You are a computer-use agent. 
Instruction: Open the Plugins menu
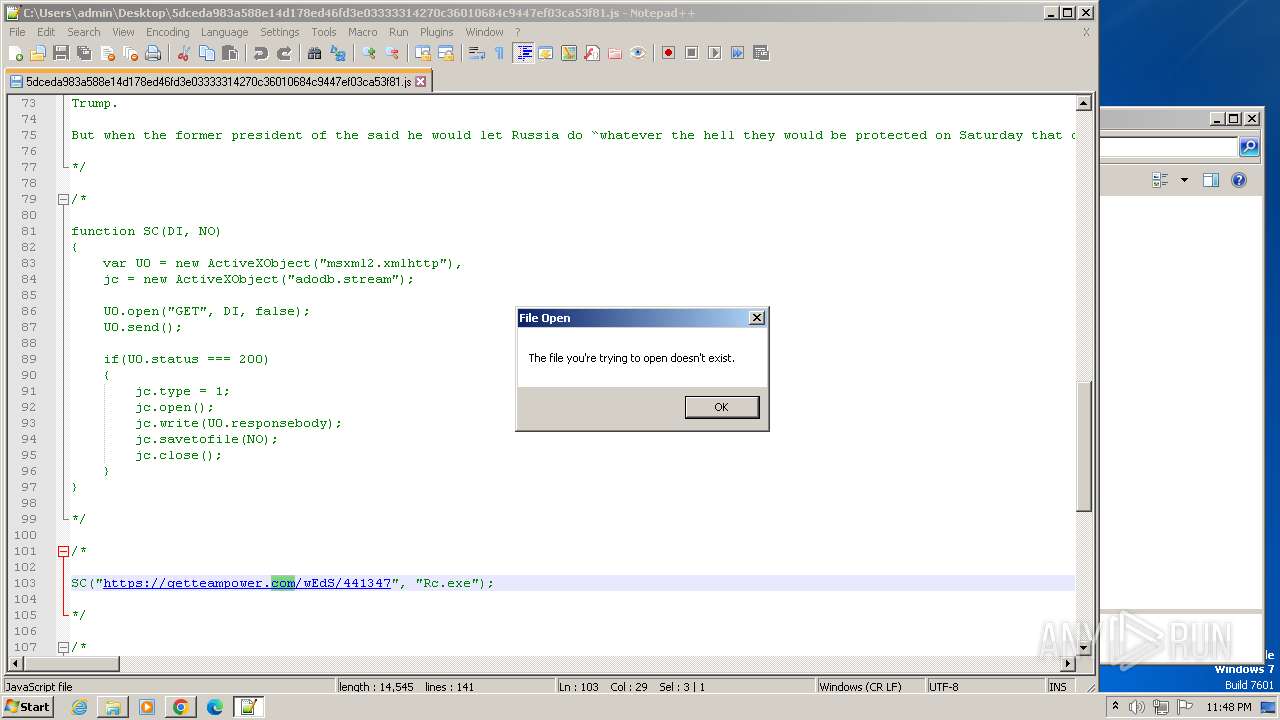pos(436,32)
